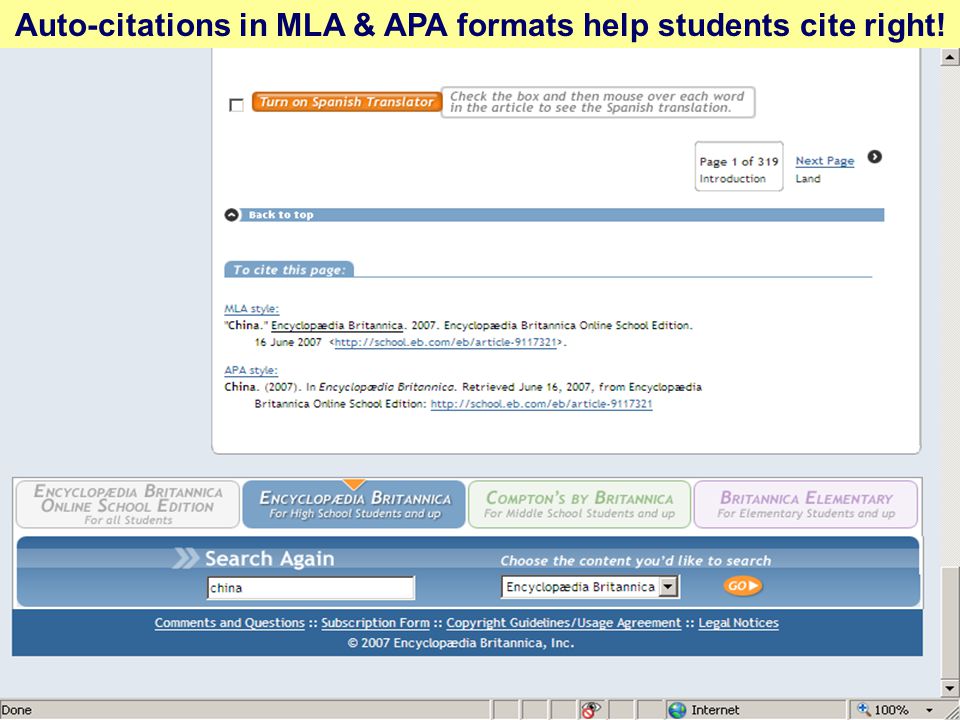Open the Legal Notices link

[738, 623]
